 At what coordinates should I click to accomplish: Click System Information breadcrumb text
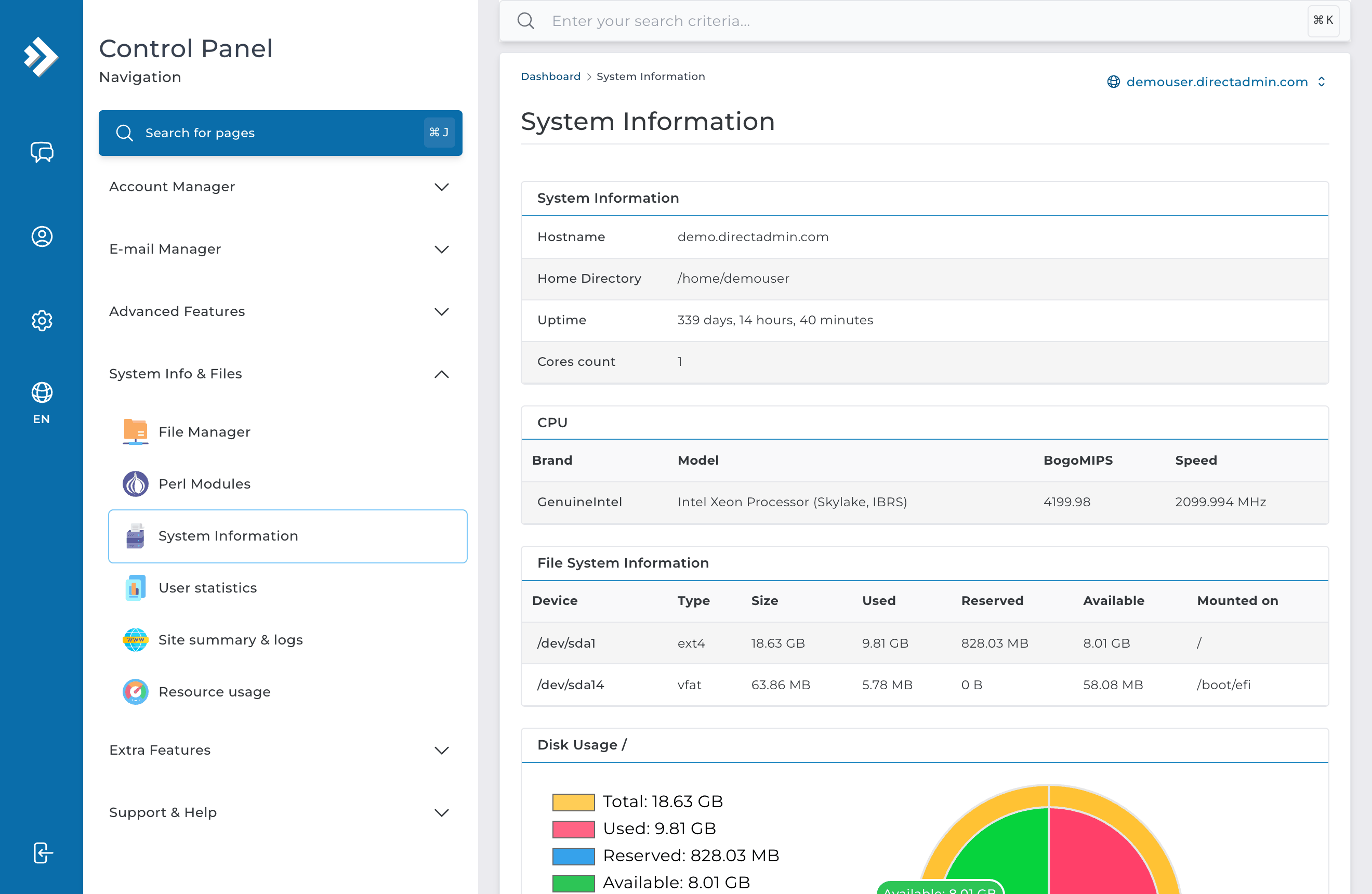click(650, 76)
